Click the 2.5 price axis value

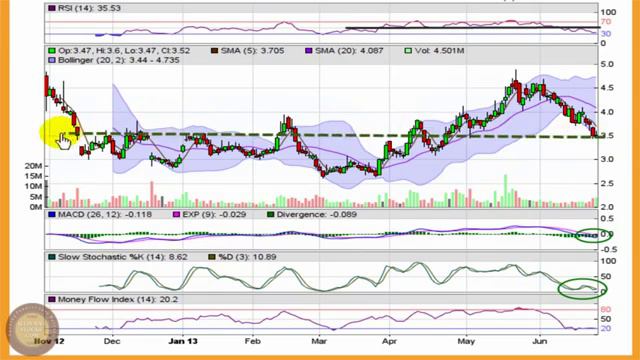[607, 183]
